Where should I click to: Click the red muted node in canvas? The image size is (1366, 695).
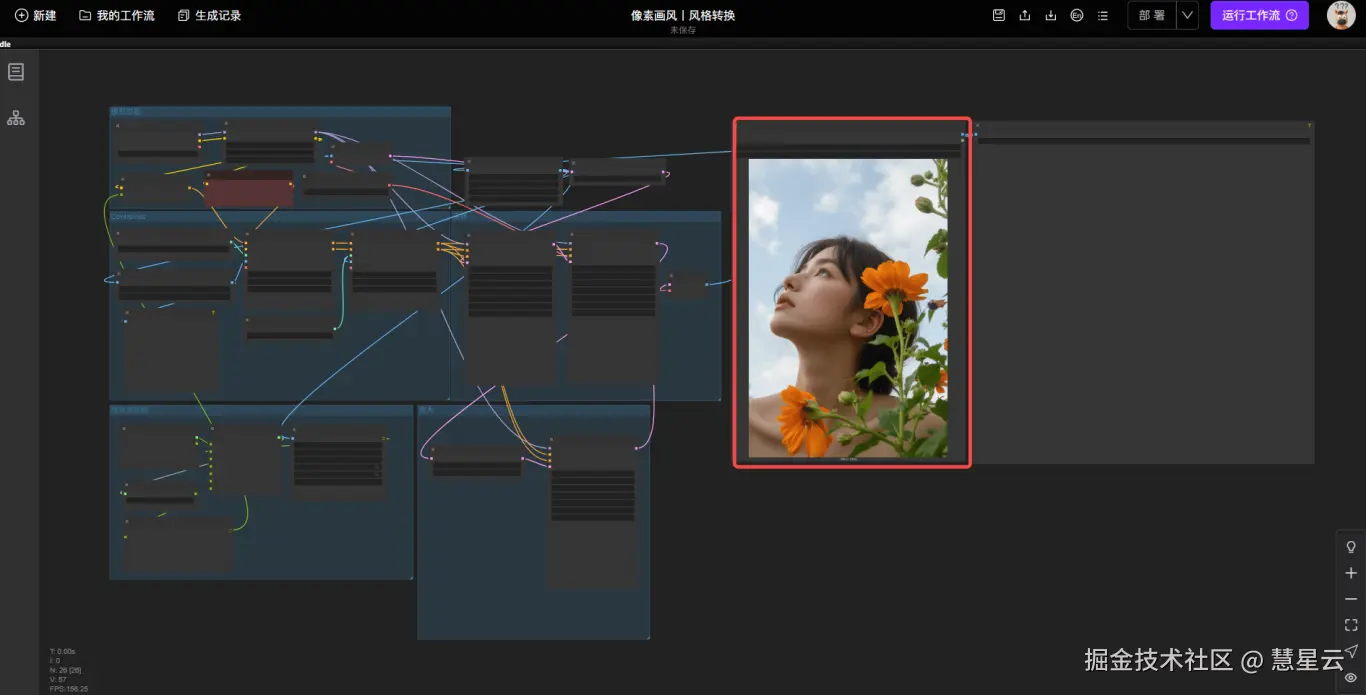[249, 188]
